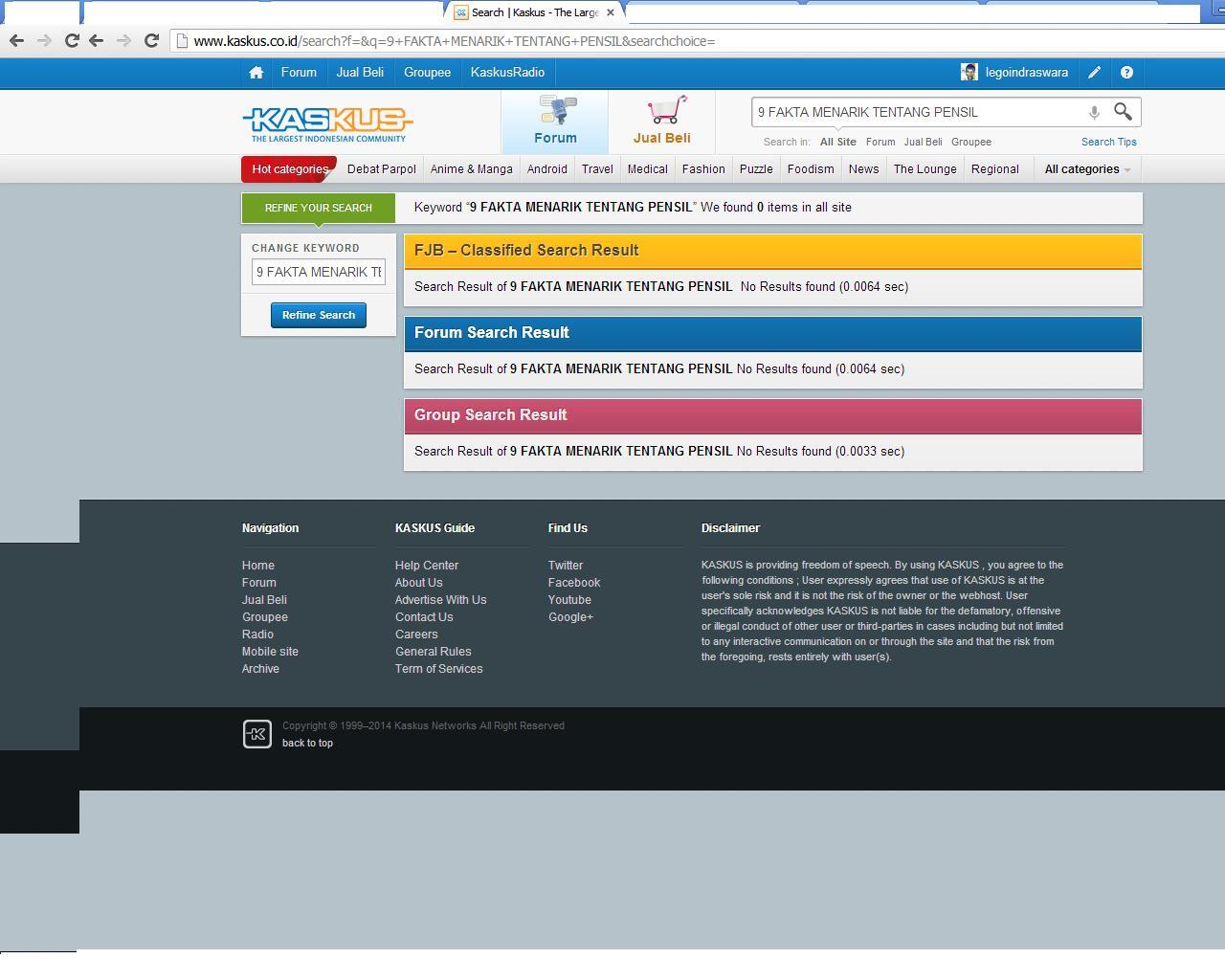Screen dimensions: 1225x980
Task: Open the Regional category
Action: click(x=995, y=169)
